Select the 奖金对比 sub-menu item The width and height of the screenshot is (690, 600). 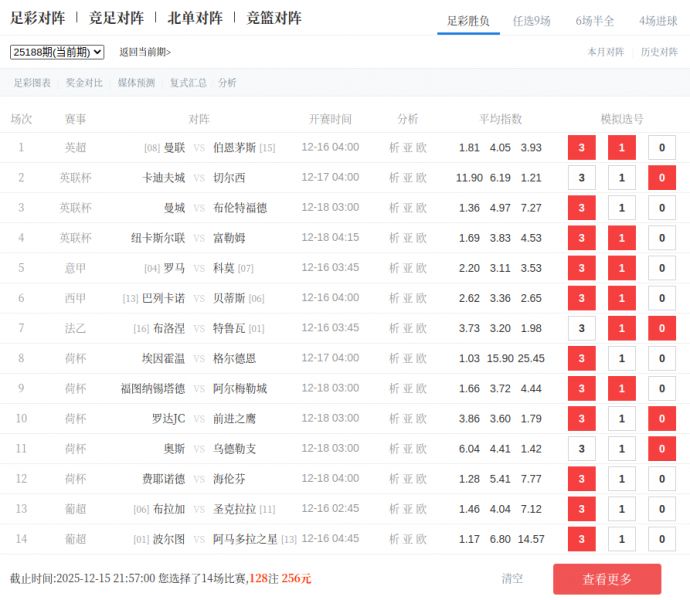click(x=84, y=83)
